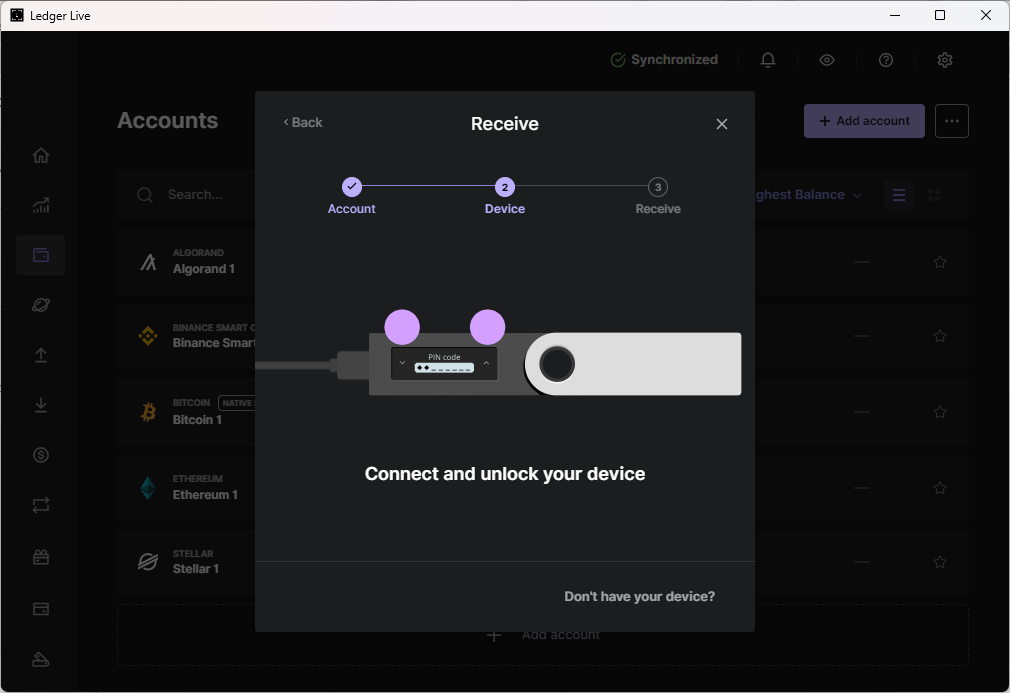Open the Algorand 1 account row
The width and height of the screenshot is (1010, 693).
pos(542,262)
